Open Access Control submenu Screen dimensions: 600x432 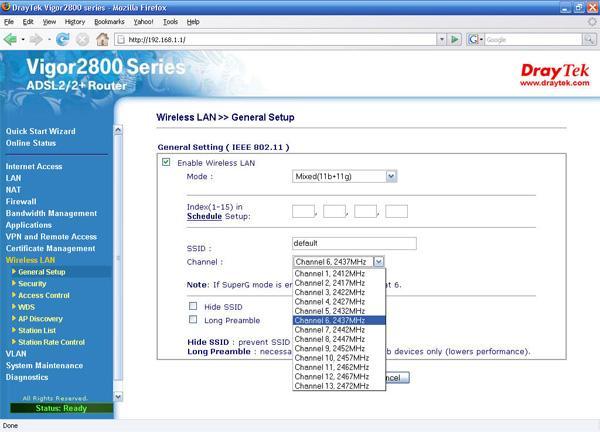coord(44,295)
